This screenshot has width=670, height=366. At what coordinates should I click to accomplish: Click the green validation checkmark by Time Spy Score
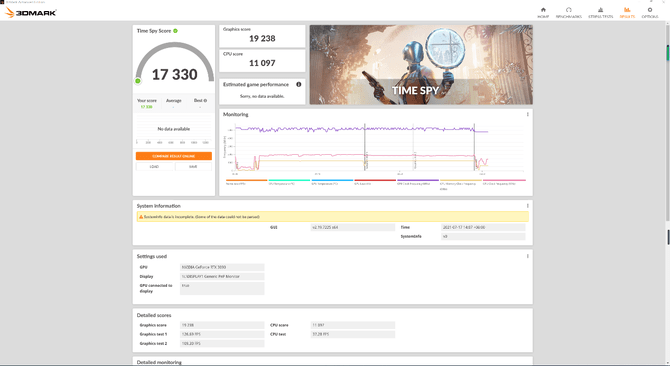click(x=176, y=31)
